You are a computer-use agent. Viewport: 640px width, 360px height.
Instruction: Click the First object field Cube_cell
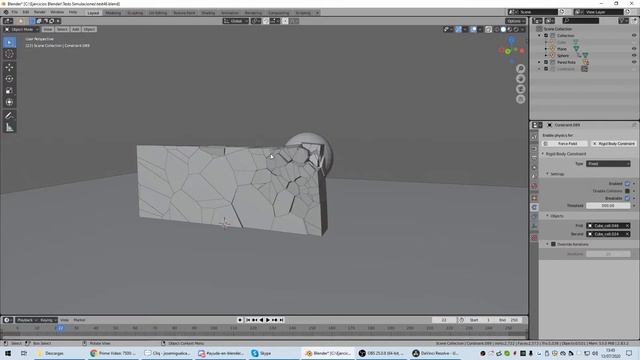tap(608, 226)
